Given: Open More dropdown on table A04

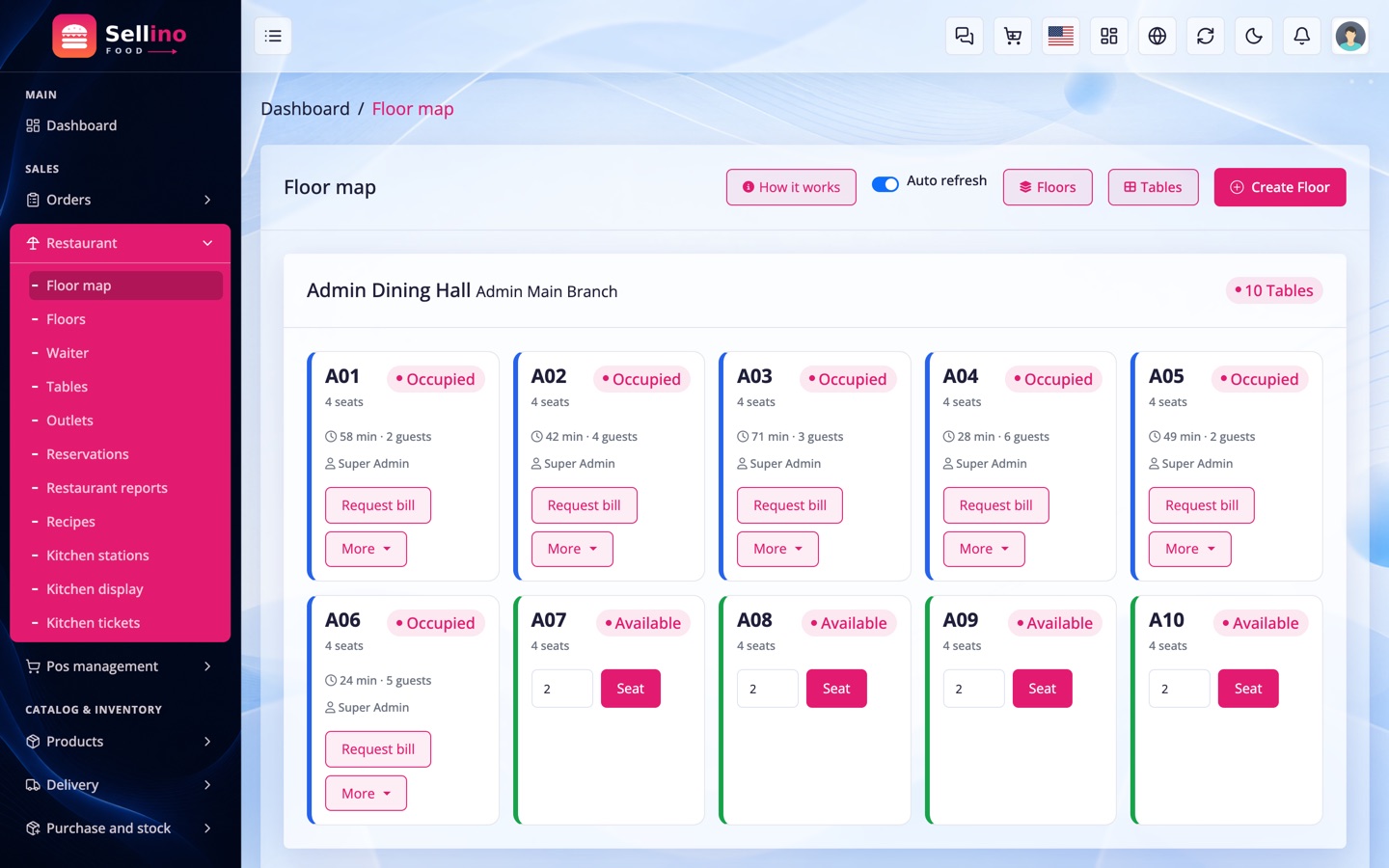Looking at the screenshot, I should (x=984, y=549).
